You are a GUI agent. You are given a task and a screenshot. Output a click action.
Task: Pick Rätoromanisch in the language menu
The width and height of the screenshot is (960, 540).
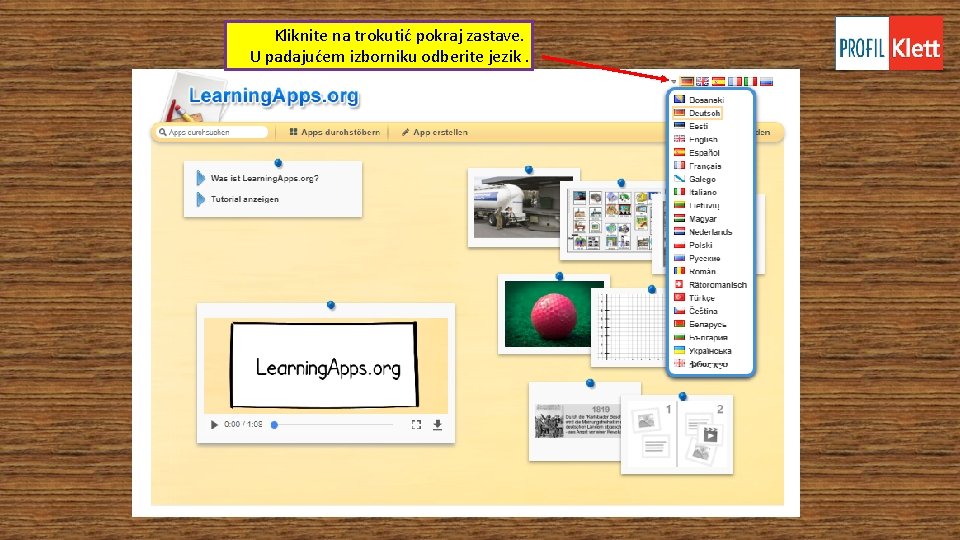pos(710,285)
